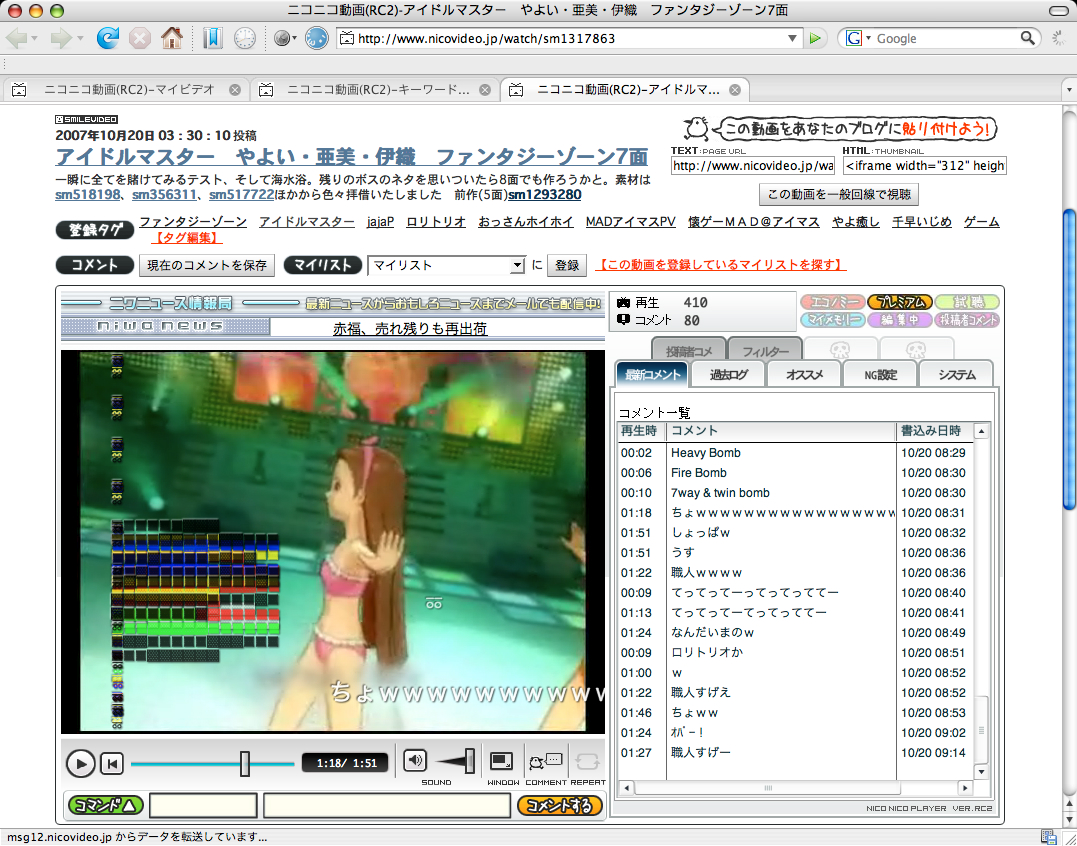The width and height of the screenshot is (1077, 846).
Task: Click the green go arrow in address bar
Action: 815,38
